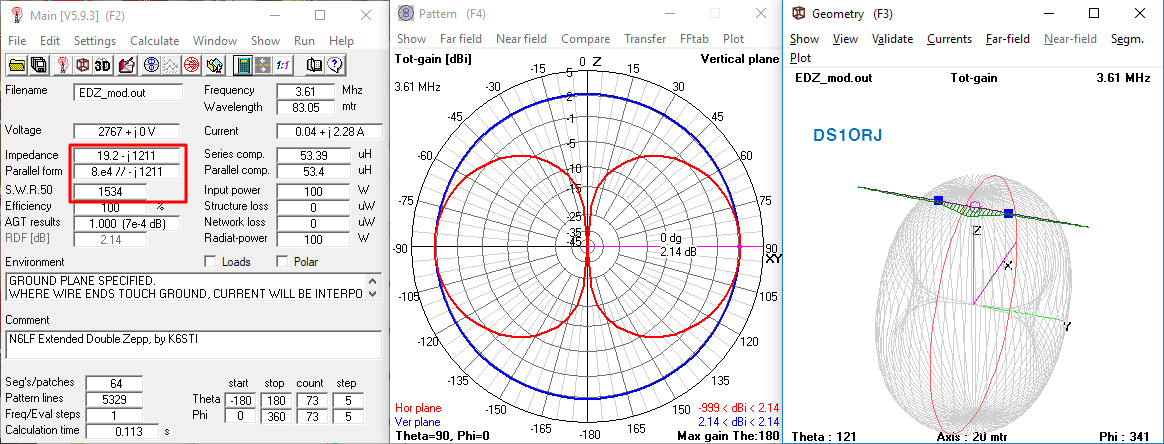Open the Calculate menu
The height and width of the screenshot is (444, 1164).
point(154,41)
